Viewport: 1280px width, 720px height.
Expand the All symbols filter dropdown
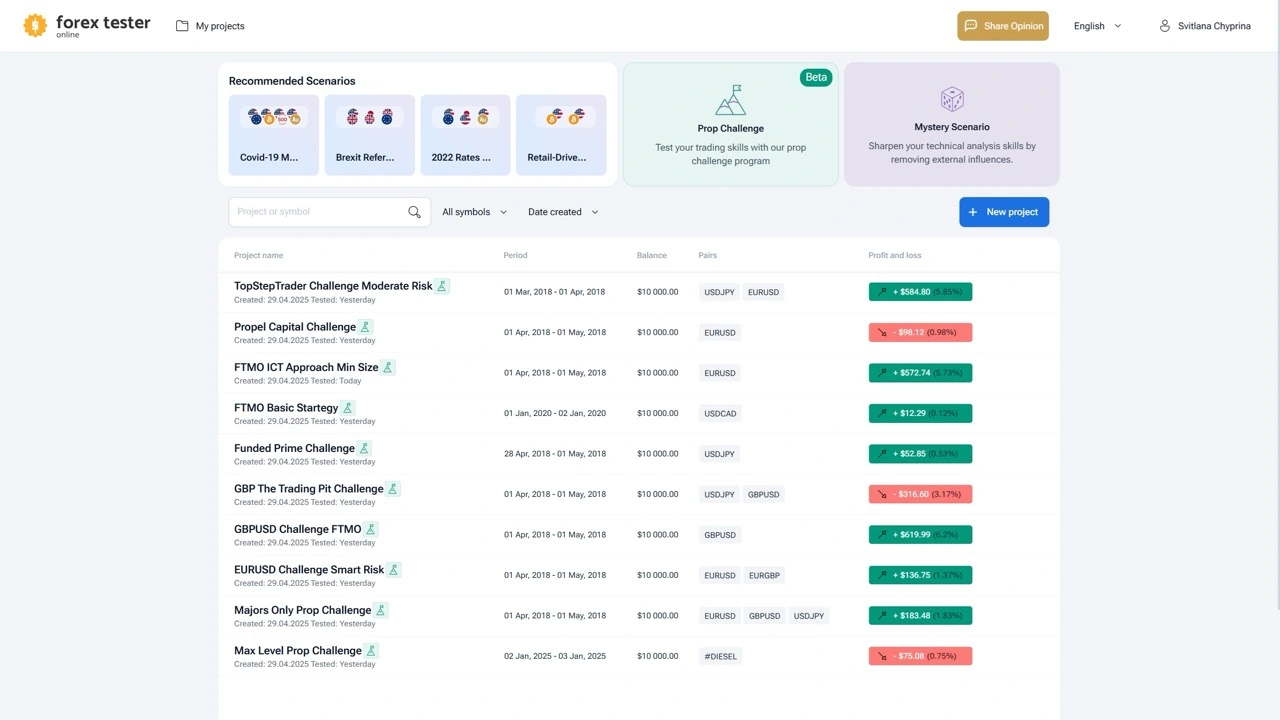pyautogui.click(x=474, y=212)
